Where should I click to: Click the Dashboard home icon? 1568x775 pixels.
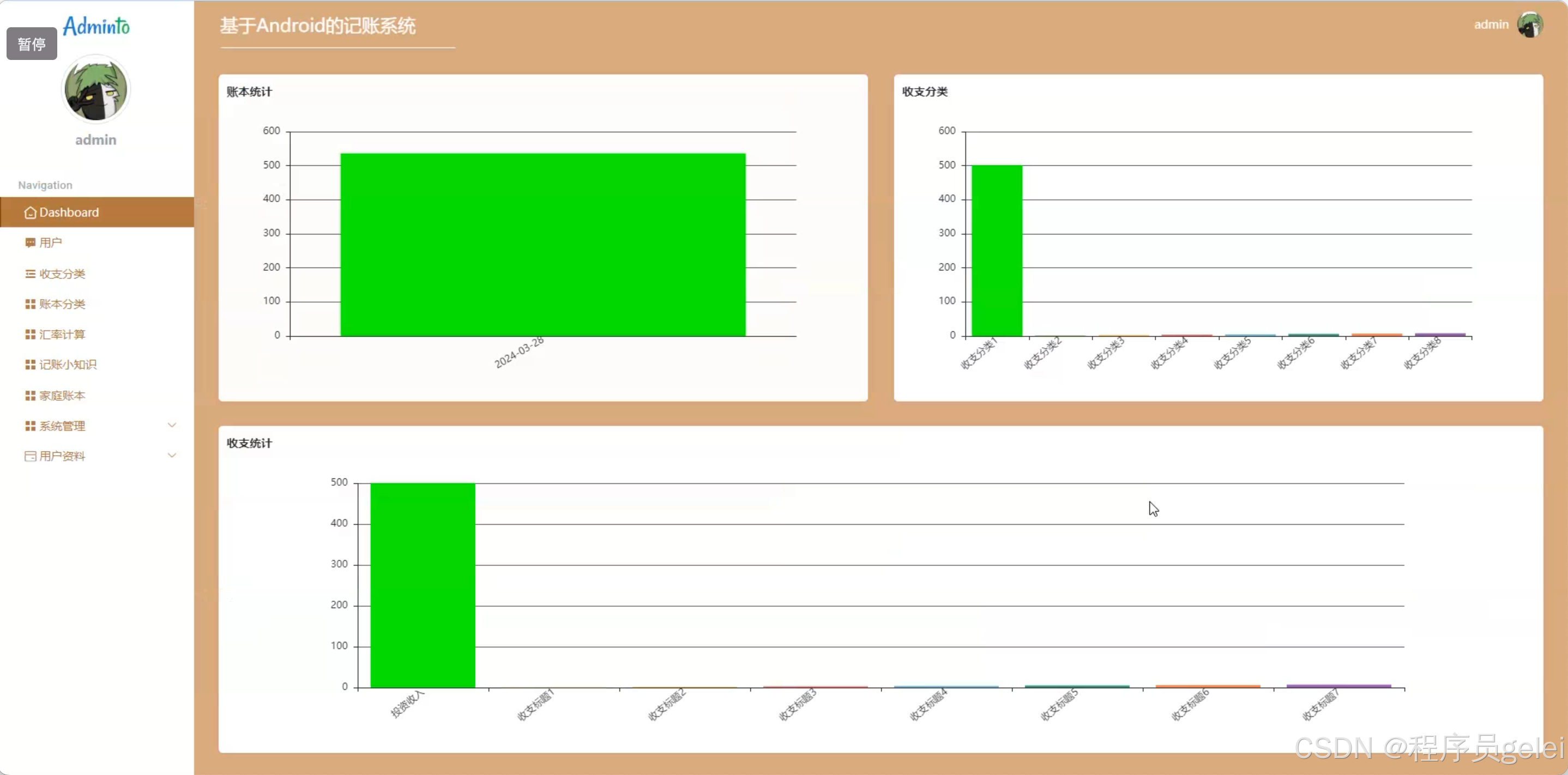click(x=30, y=213)
